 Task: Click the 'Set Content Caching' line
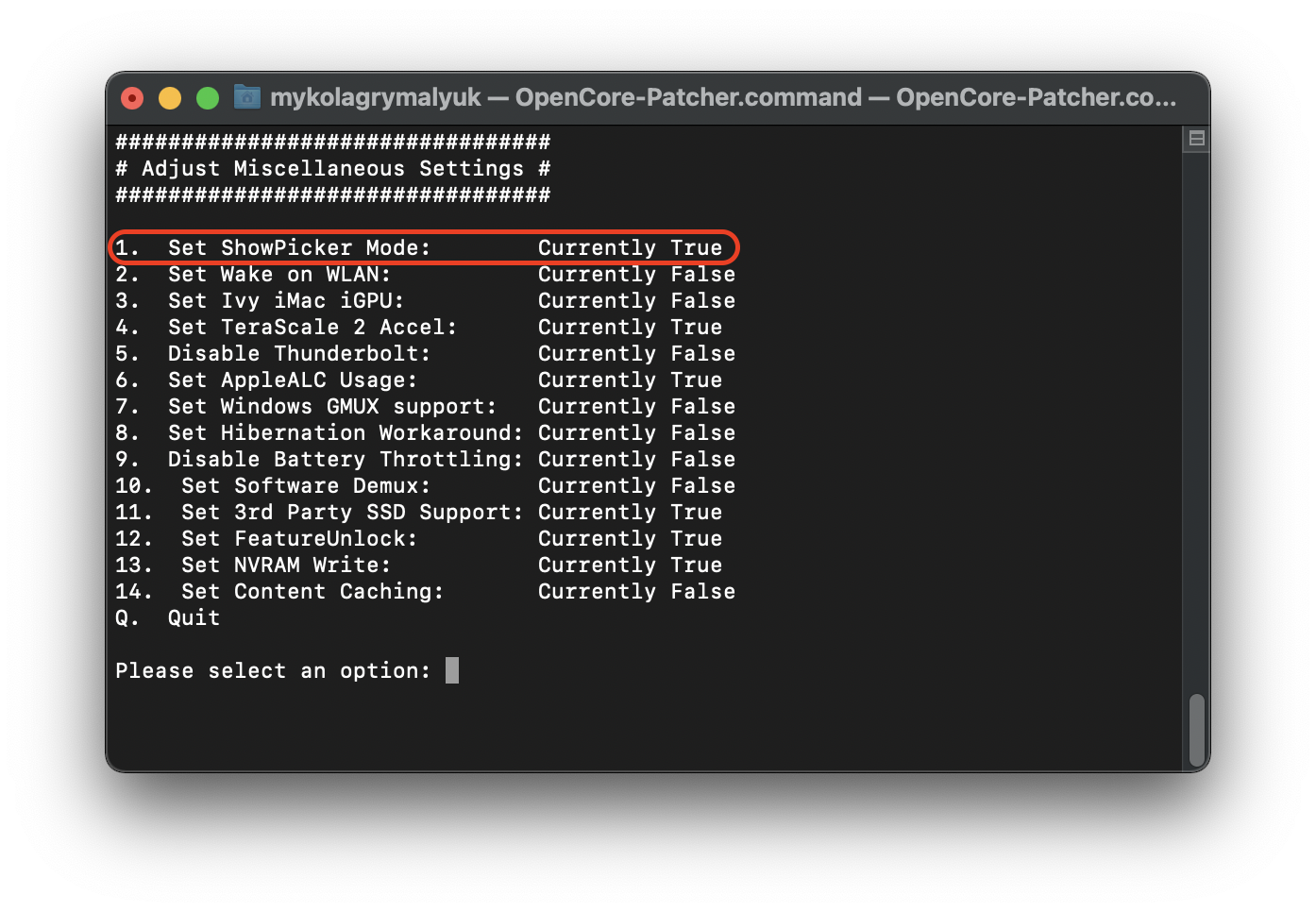click(x=312, y=592)
